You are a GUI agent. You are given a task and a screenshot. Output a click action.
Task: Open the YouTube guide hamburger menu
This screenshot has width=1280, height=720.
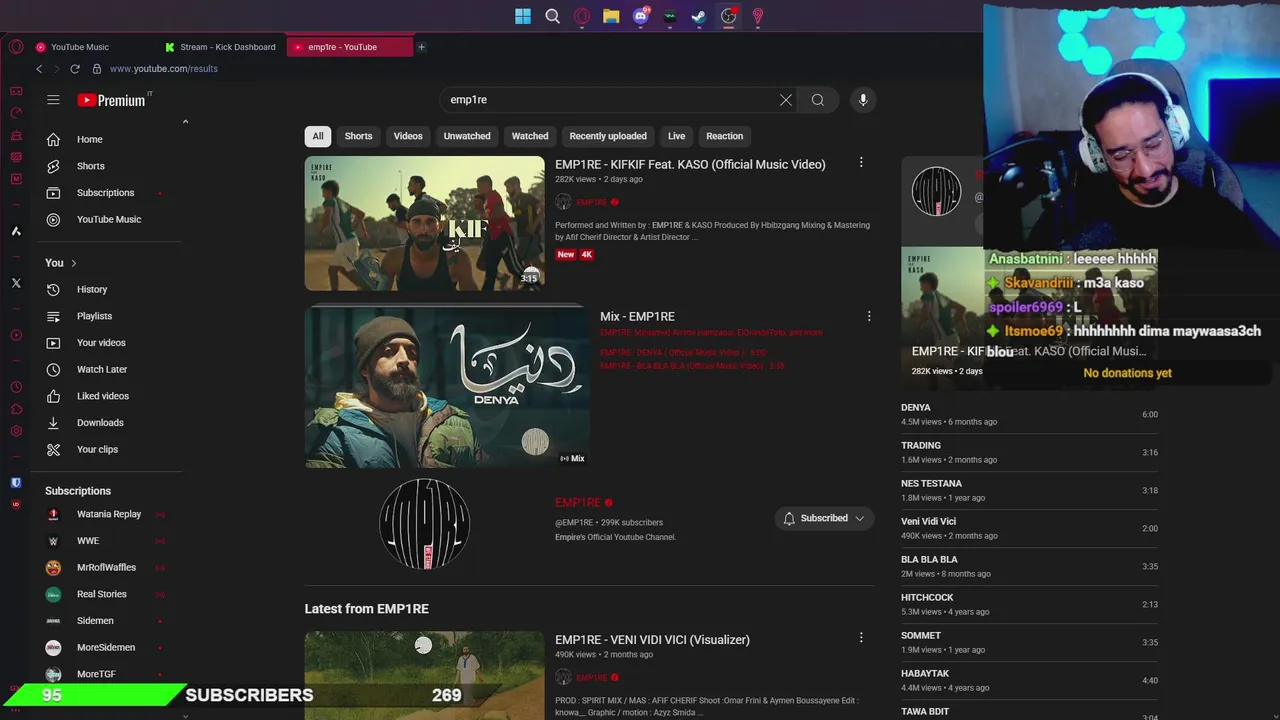pyautogui.click(x=53, y=100)
